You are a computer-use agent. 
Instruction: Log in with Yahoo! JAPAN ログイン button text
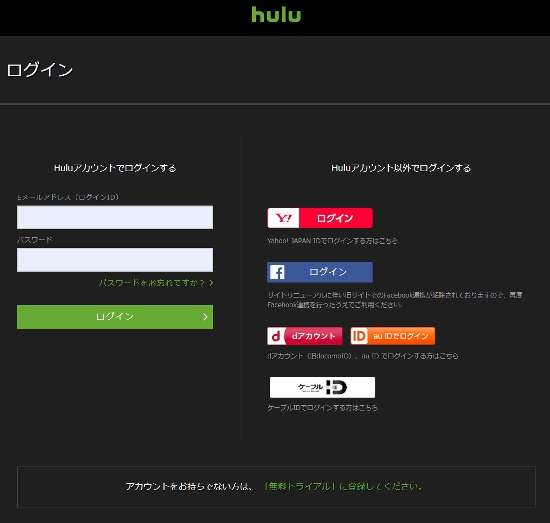[335, 218]
